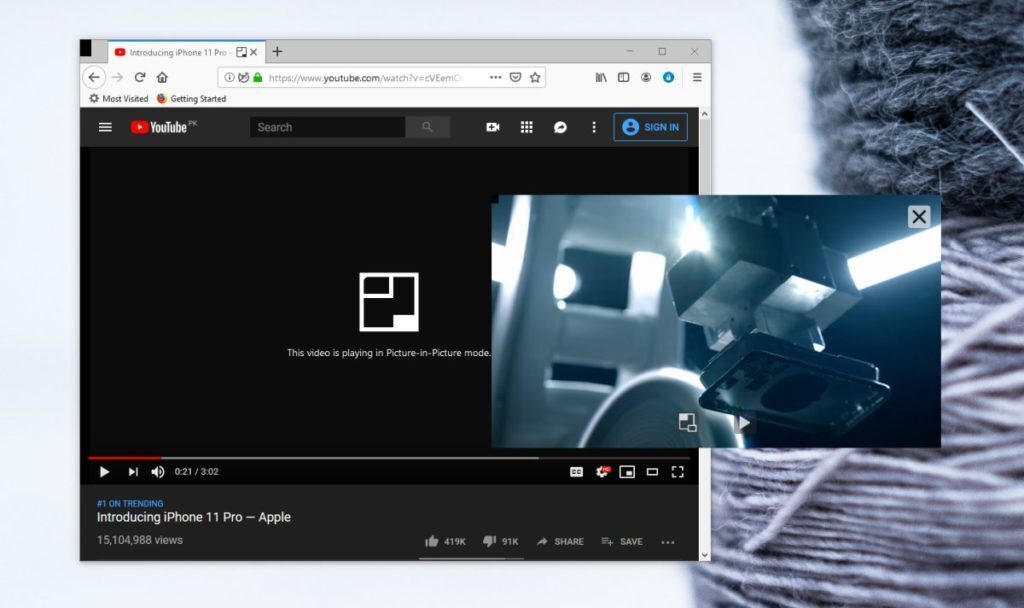Toggle closed captions in the player
Screen dimensions: 1024x608
click(577, 471)
